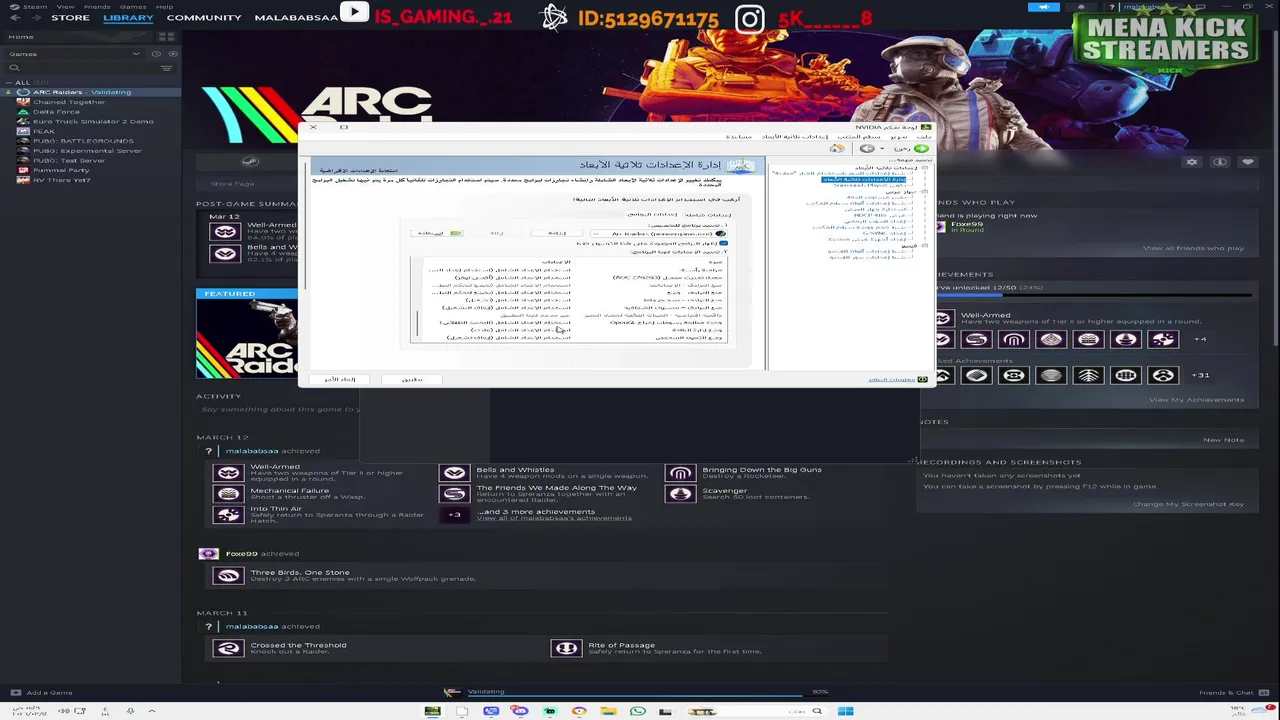
Task: Click View all friends who play
Action: click(x=1193, y=248)
